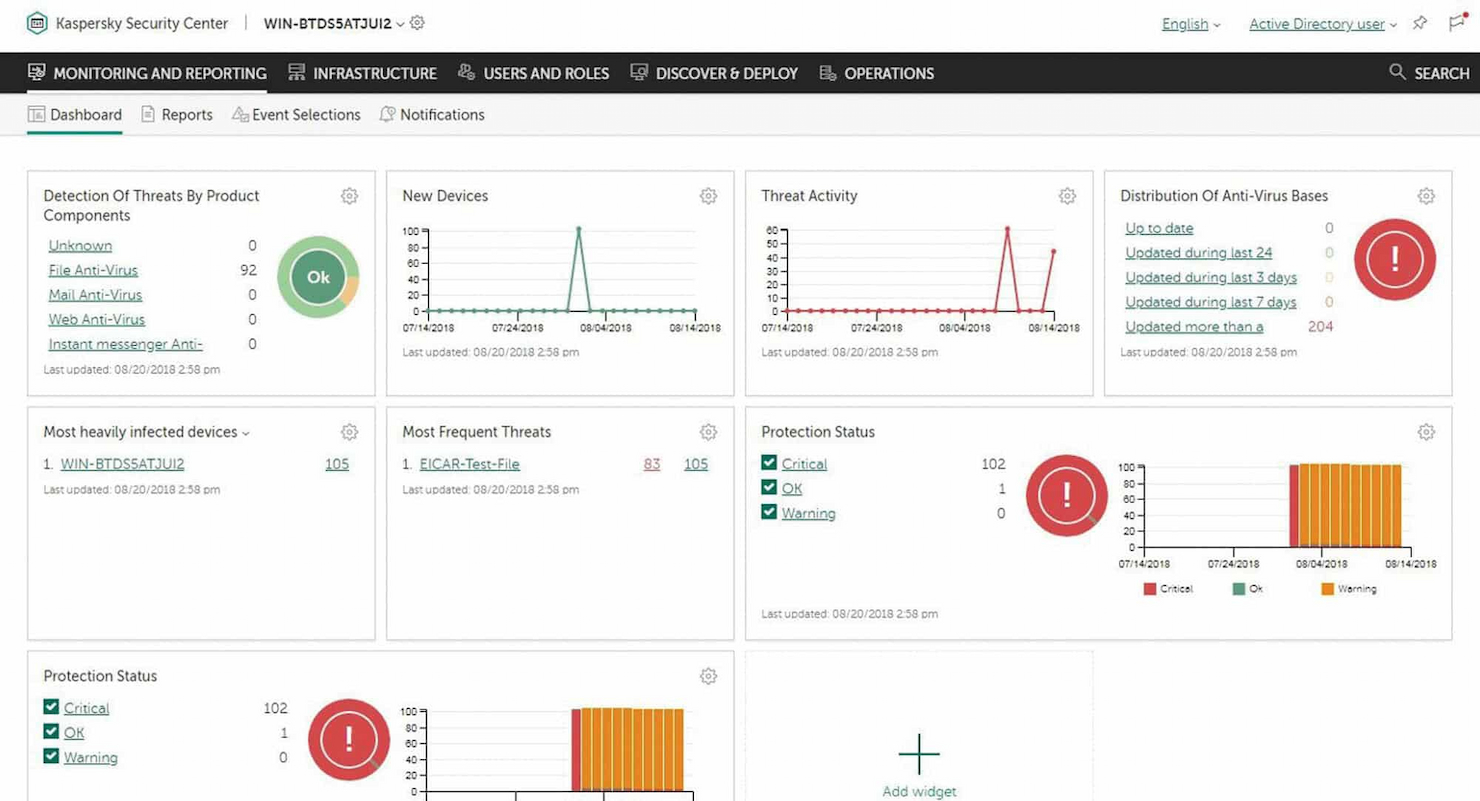
Task: Click the Ok legend swatch in chart
Action: click(1239, 589)
